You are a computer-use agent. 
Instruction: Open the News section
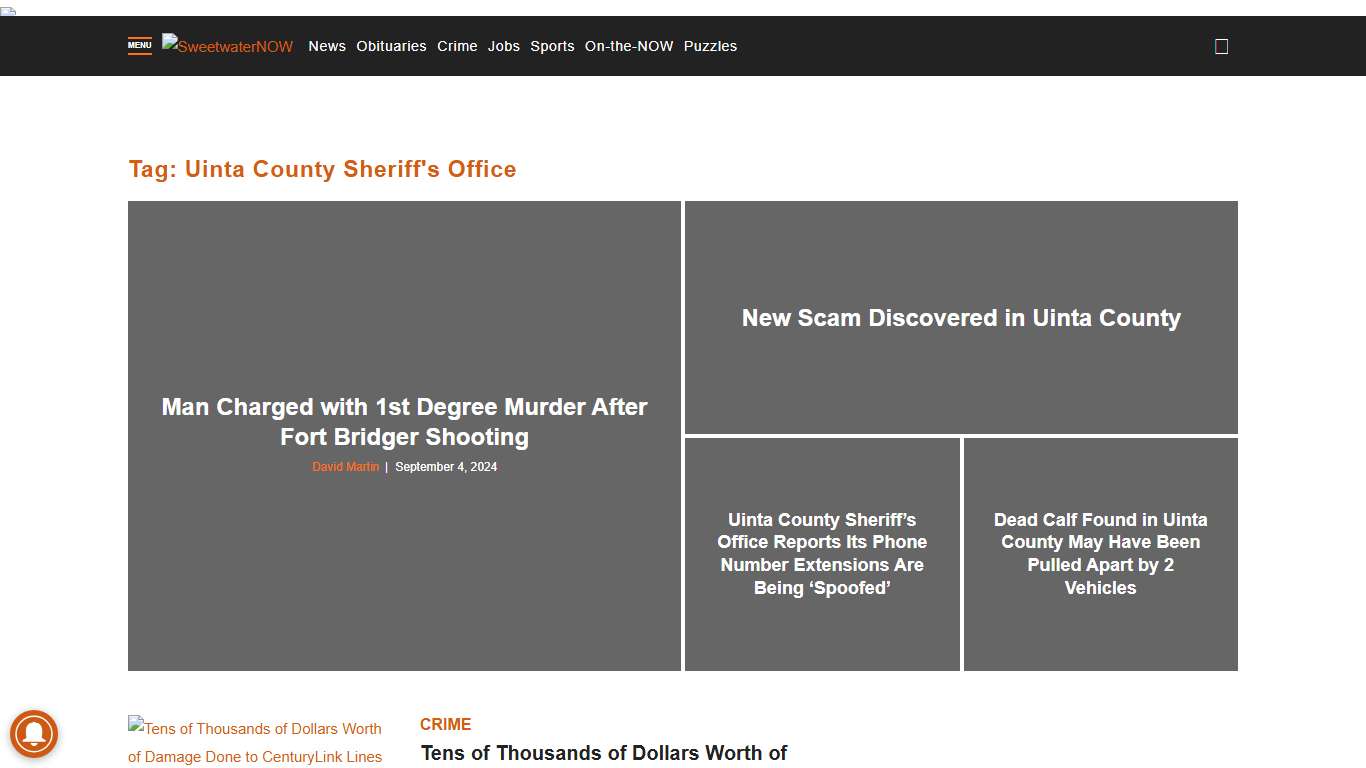[x=326, y=46]
